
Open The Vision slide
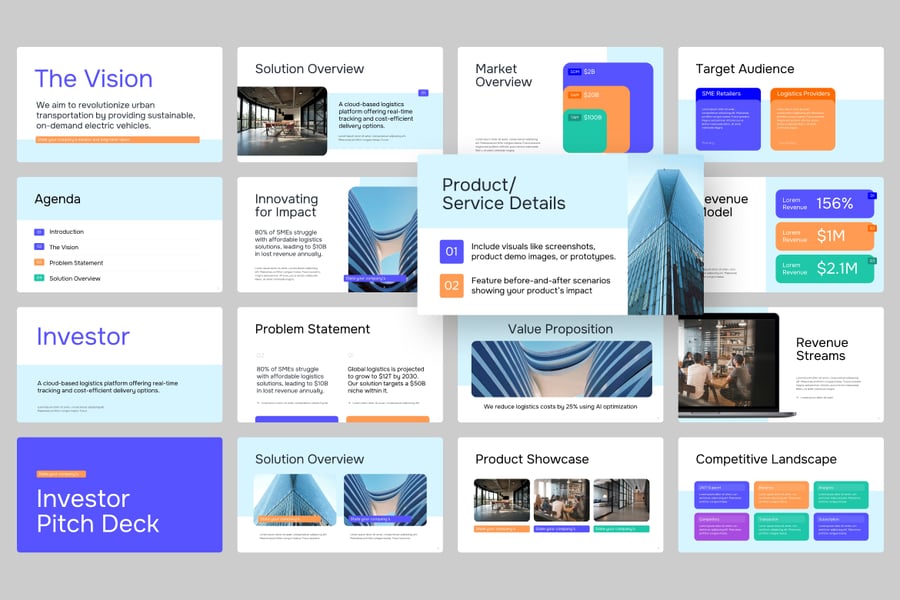(119, 103)
